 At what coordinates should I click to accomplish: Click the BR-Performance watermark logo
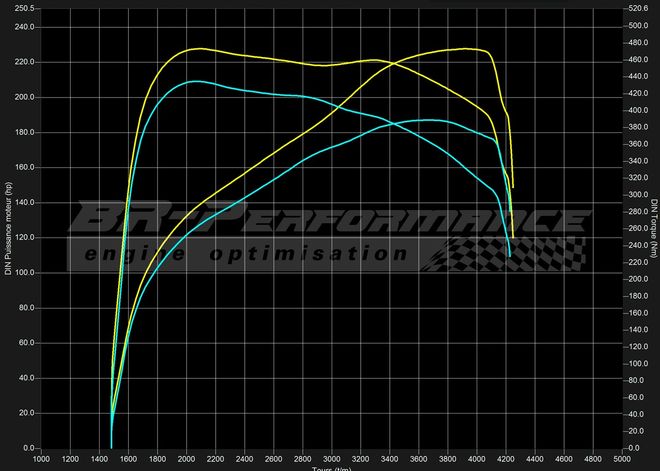pos(320,221)
